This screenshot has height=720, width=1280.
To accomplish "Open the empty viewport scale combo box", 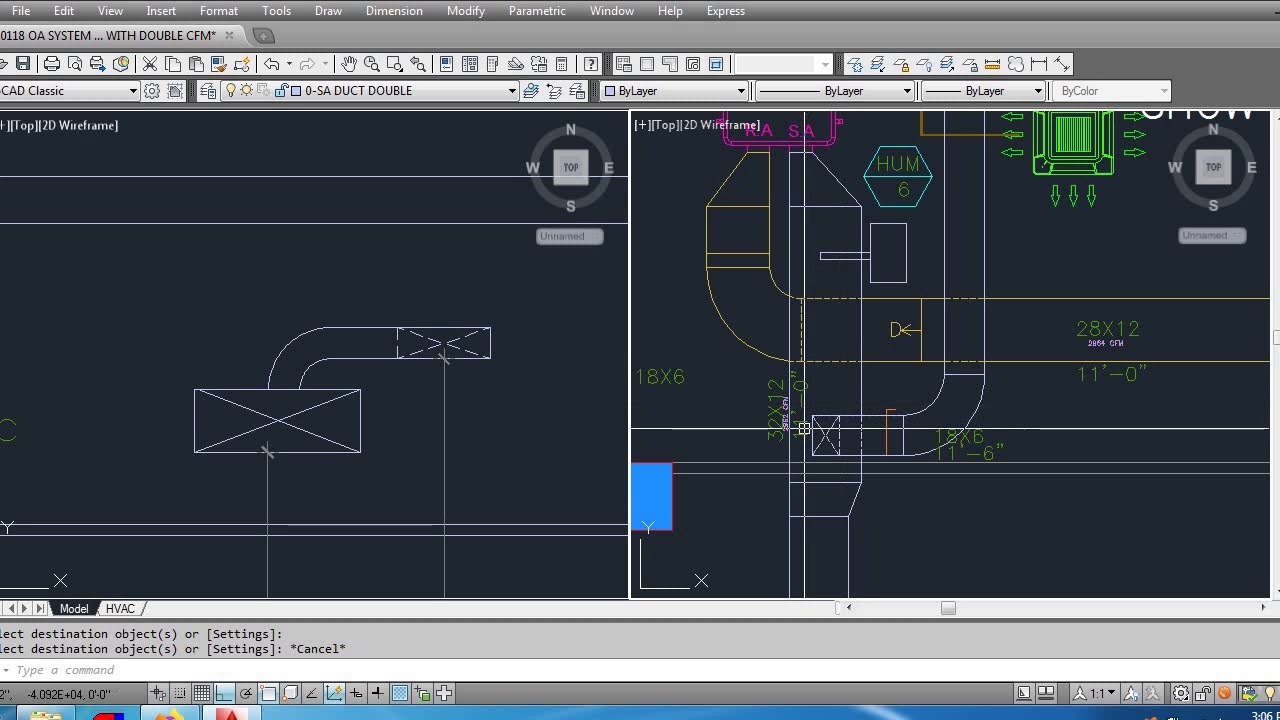I will click(783, 64).
